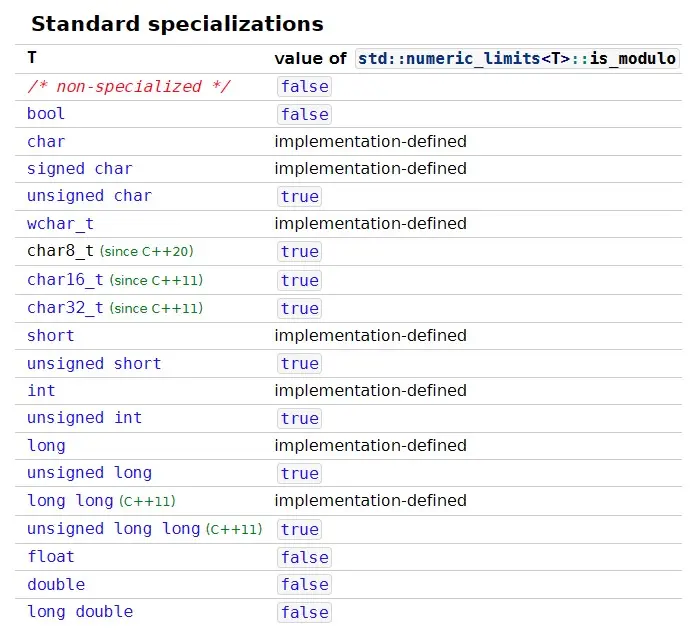Click the bool type link
Image resolution: width=699 pixels, height=637 pixels.
(46, 114)
